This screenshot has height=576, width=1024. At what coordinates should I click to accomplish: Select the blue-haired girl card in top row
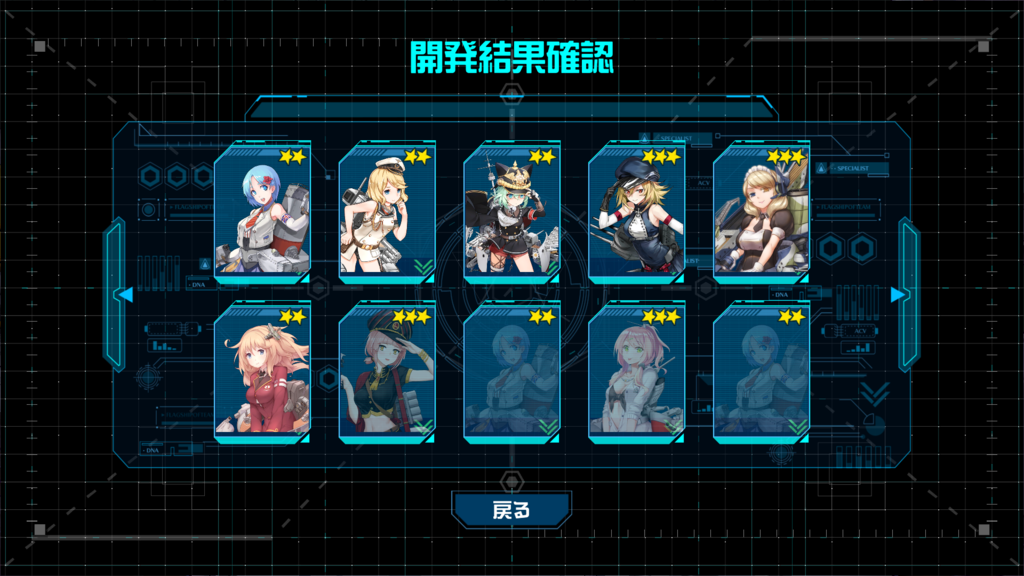point(263,212)
